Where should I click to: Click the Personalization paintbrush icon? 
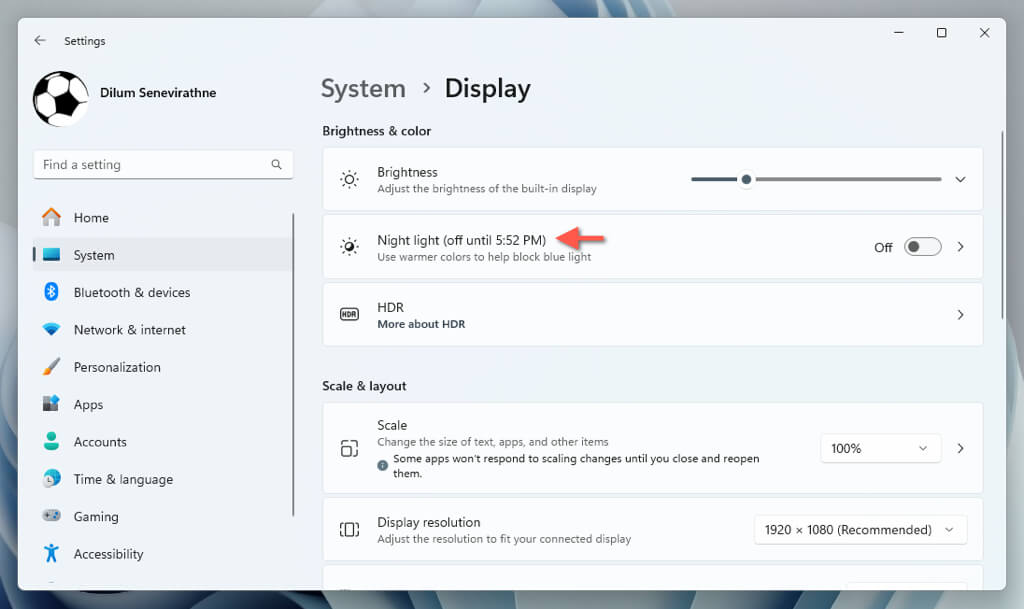(x=51, y=366)
